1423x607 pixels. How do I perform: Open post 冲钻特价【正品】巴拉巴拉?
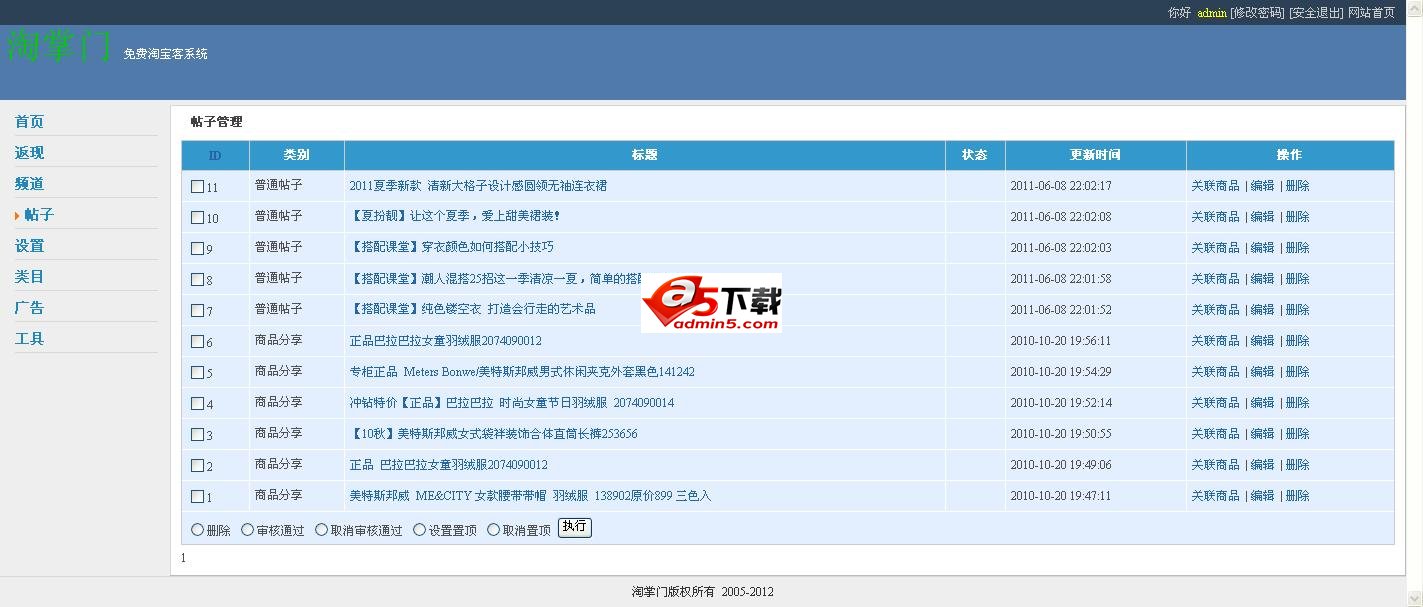tap(511, 403)
